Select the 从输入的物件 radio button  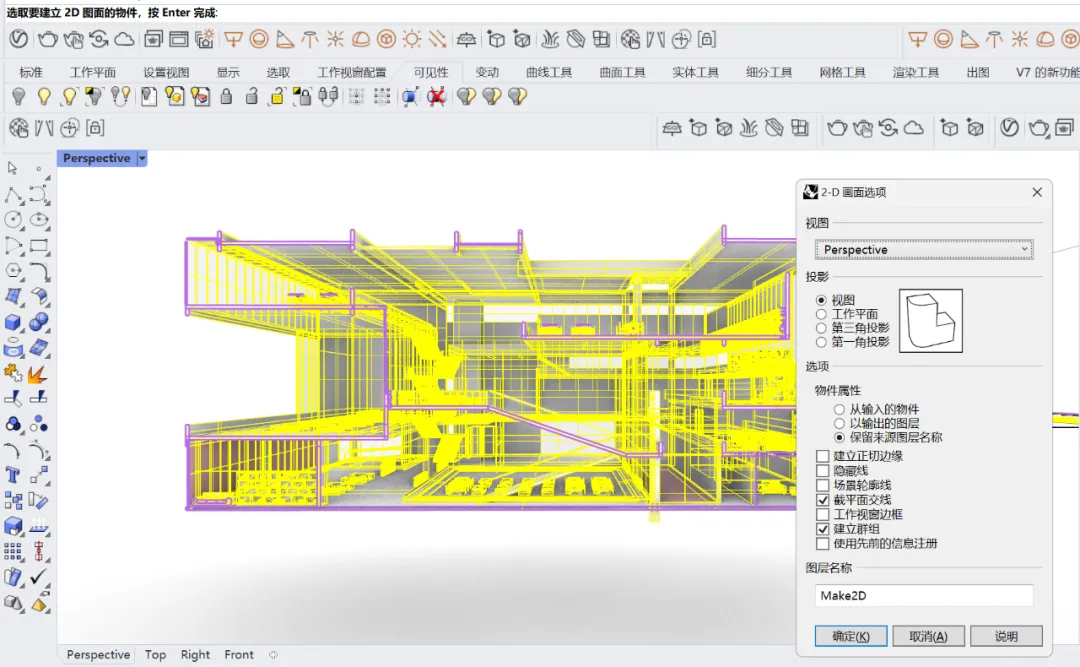[839, 409]
